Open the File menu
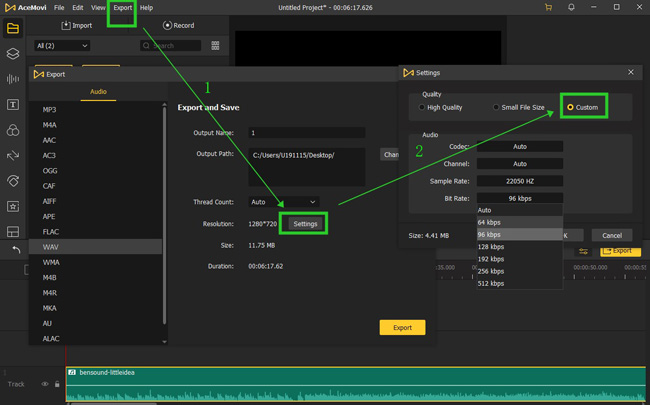 (59, 8)
